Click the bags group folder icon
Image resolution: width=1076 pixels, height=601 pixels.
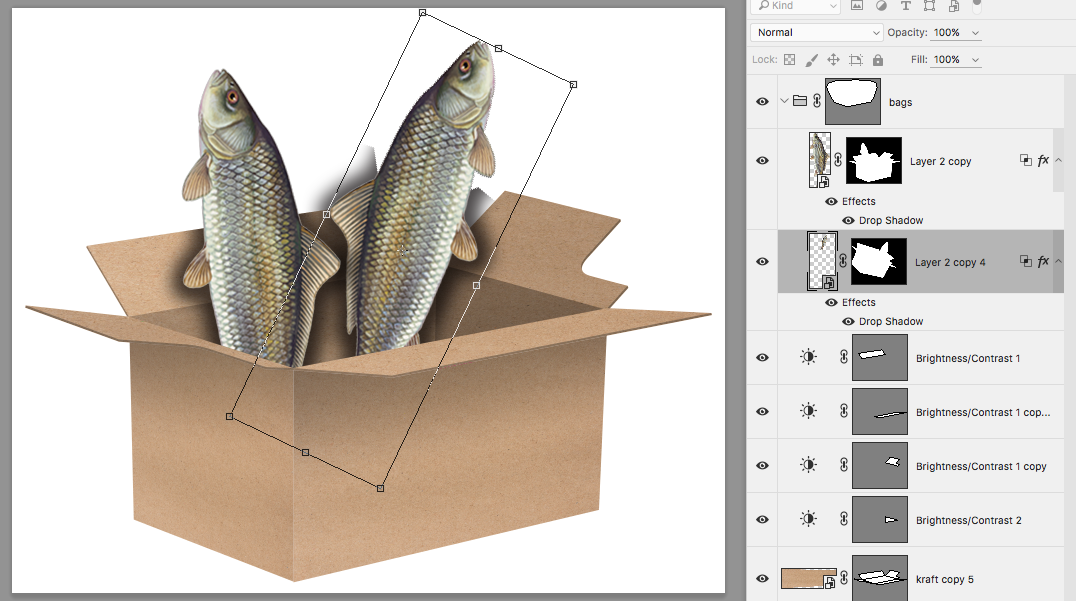[799, 101]
